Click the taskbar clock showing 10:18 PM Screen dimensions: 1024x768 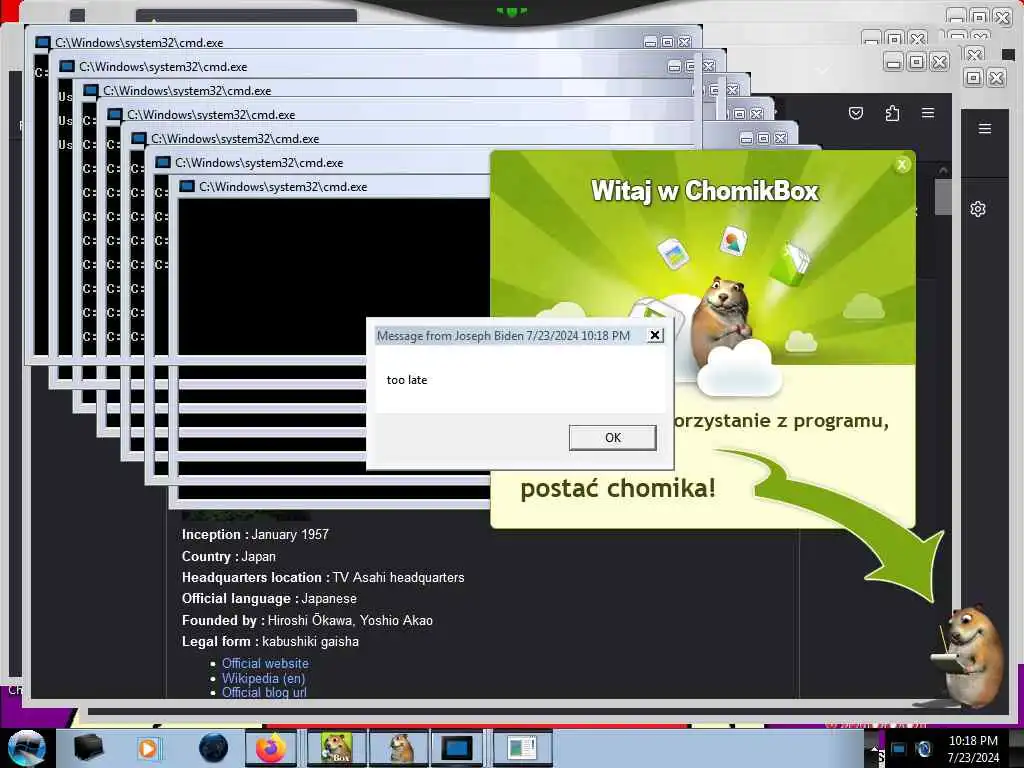point(973,748)
